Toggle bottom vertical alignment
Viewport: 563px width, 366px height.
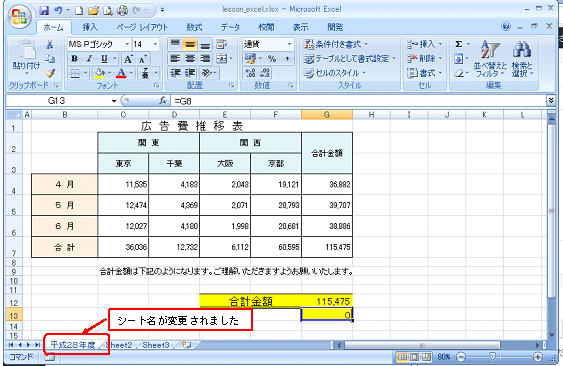[205, 45]
